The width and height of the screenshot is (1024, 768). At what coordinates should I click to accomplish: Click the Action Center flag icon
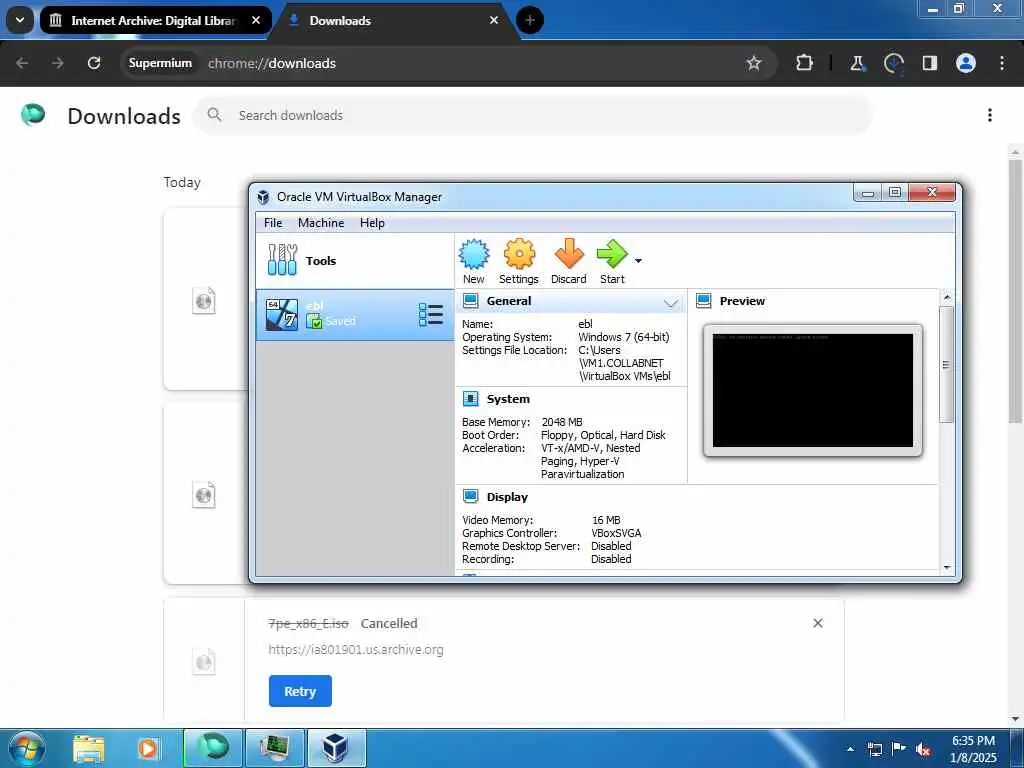click(899, 749)
